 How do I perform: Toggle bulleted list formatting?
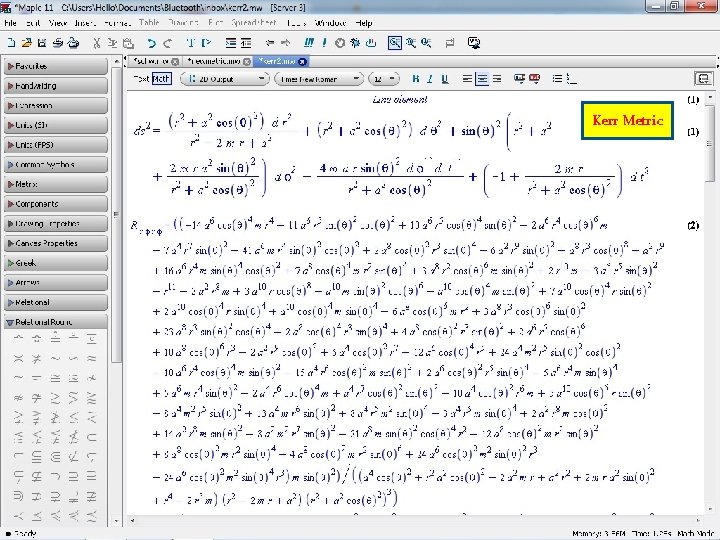557,79
